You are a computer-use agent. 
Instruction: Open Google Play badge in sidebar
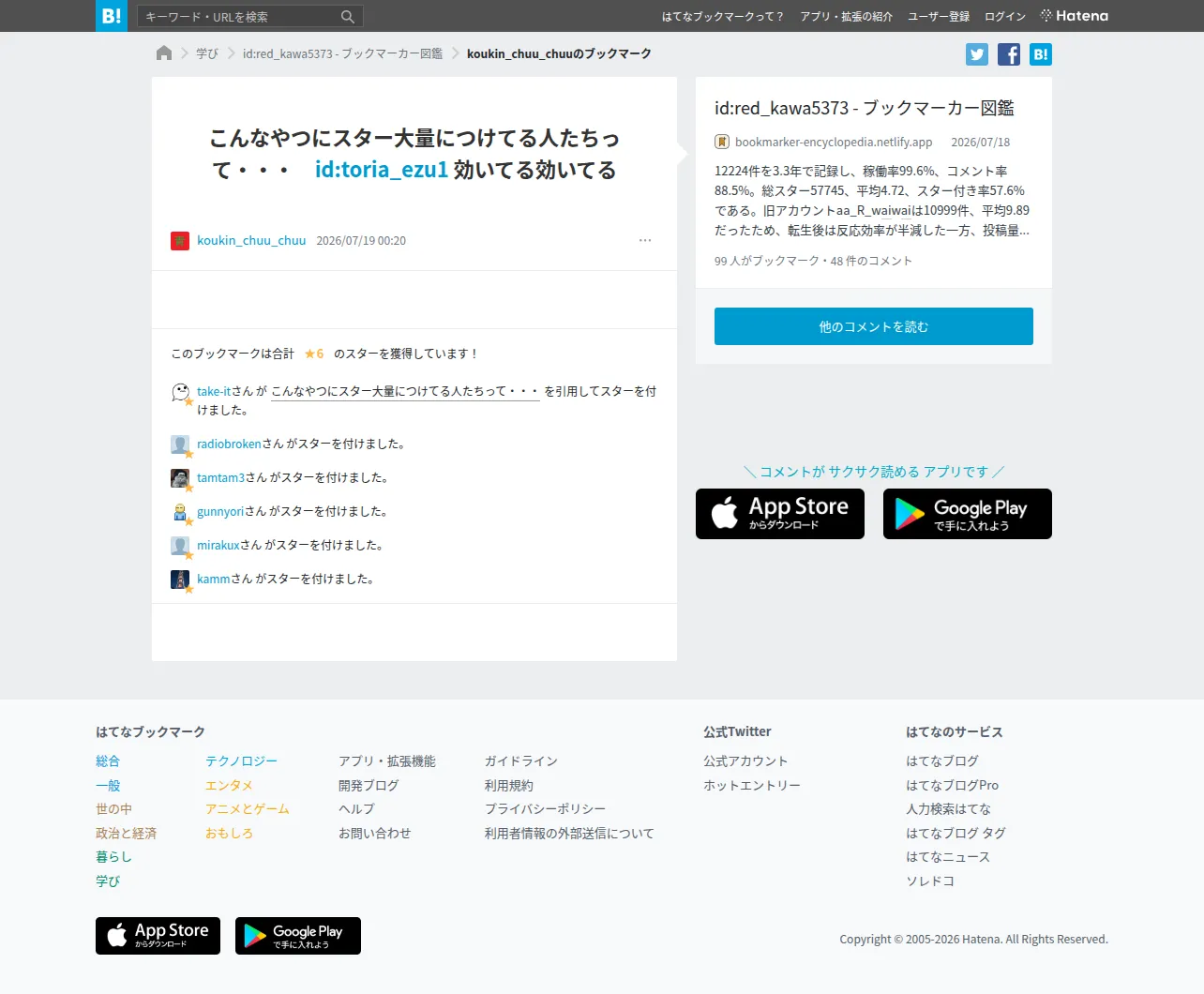(968, 514)
